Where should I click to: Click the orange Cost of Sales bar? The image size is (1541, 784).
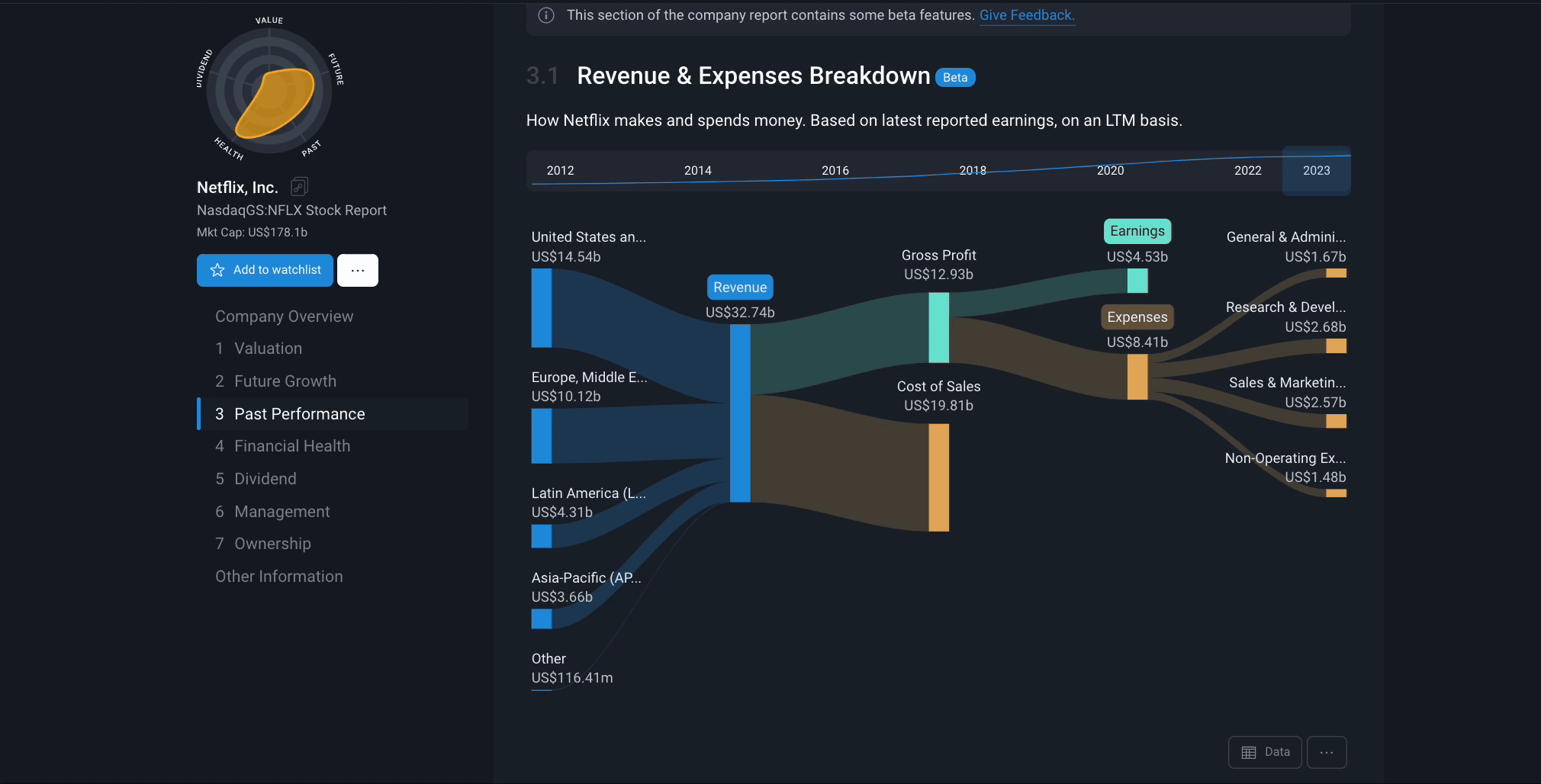pyautogui.click(x=939, y=477)
